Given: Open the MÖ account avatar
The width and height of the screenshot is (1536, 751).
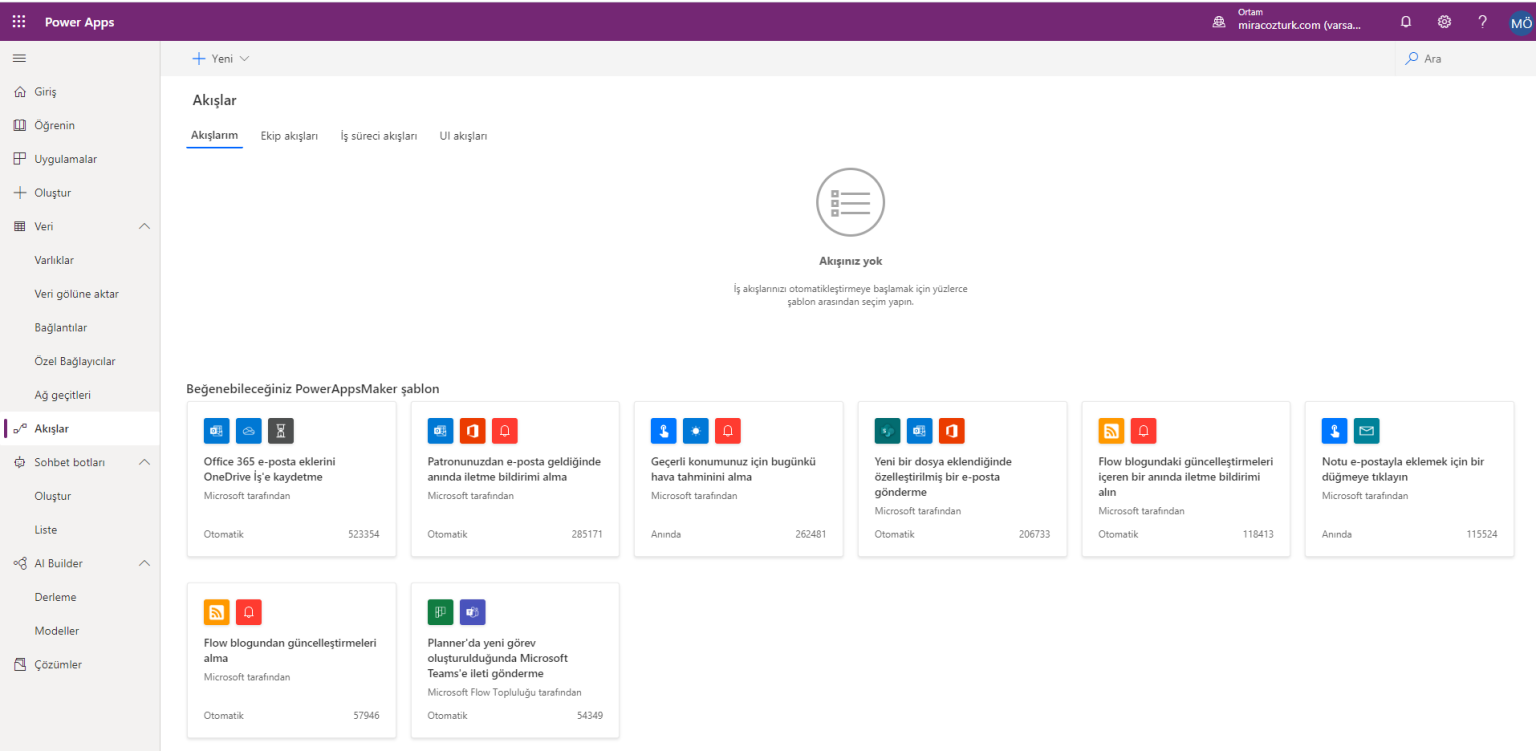Looking at the screenshot, I should coord(1521,22).
